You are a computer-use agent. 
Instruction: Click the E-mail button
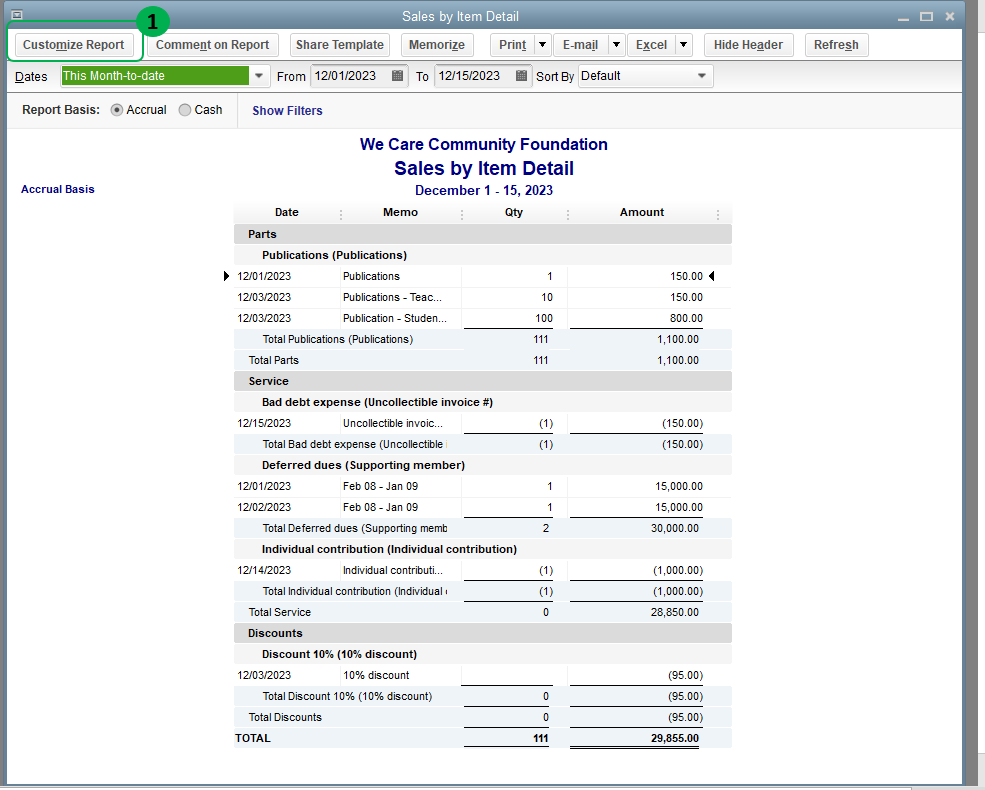[x=580, y=45]
